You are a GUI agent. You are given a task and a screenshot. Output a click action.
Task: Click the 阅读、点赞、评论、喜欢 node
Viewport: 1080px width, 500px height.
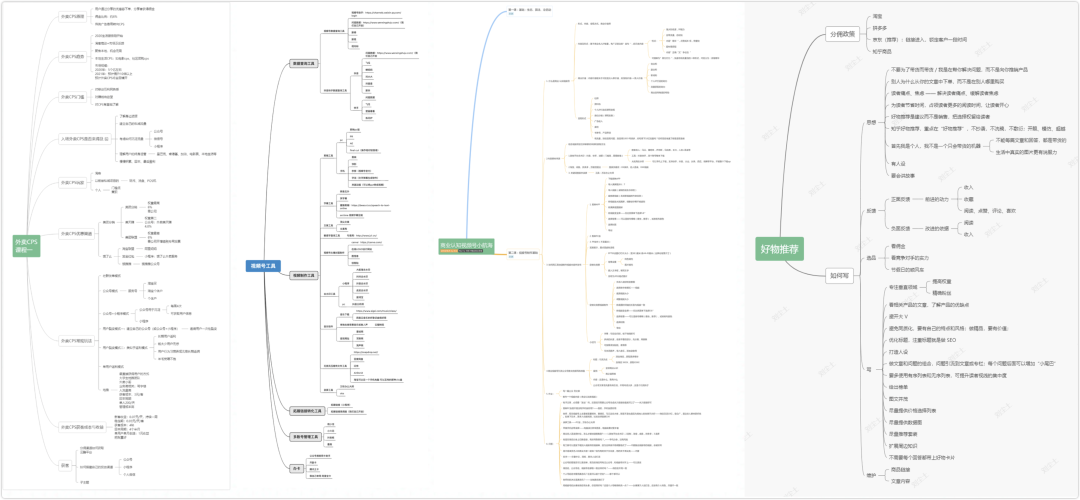[x=989, y=211]
